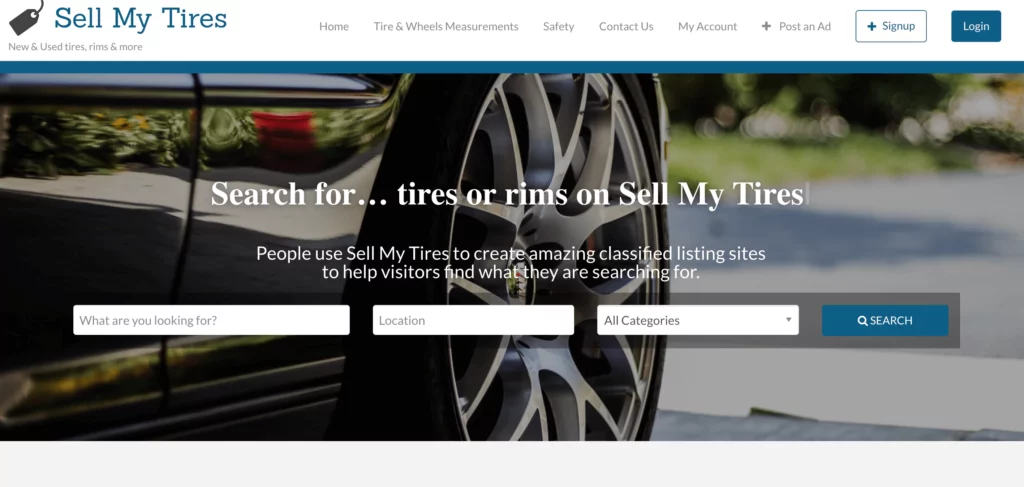Click the Login button

(976, 26)
